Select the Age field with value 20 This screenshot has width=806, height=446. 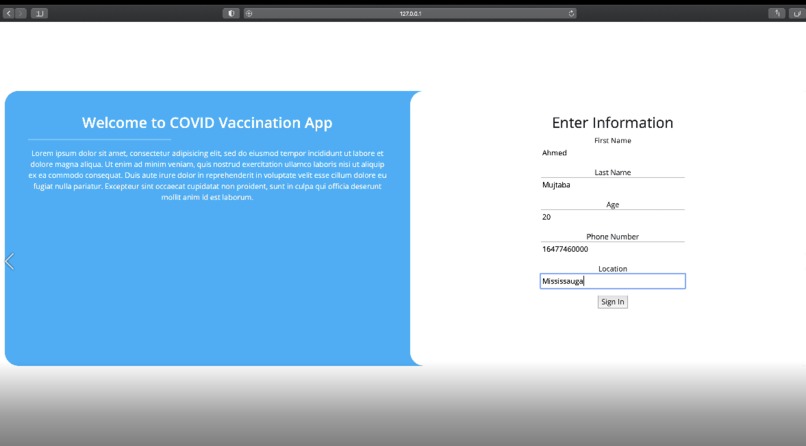click(x=612, y=217)
